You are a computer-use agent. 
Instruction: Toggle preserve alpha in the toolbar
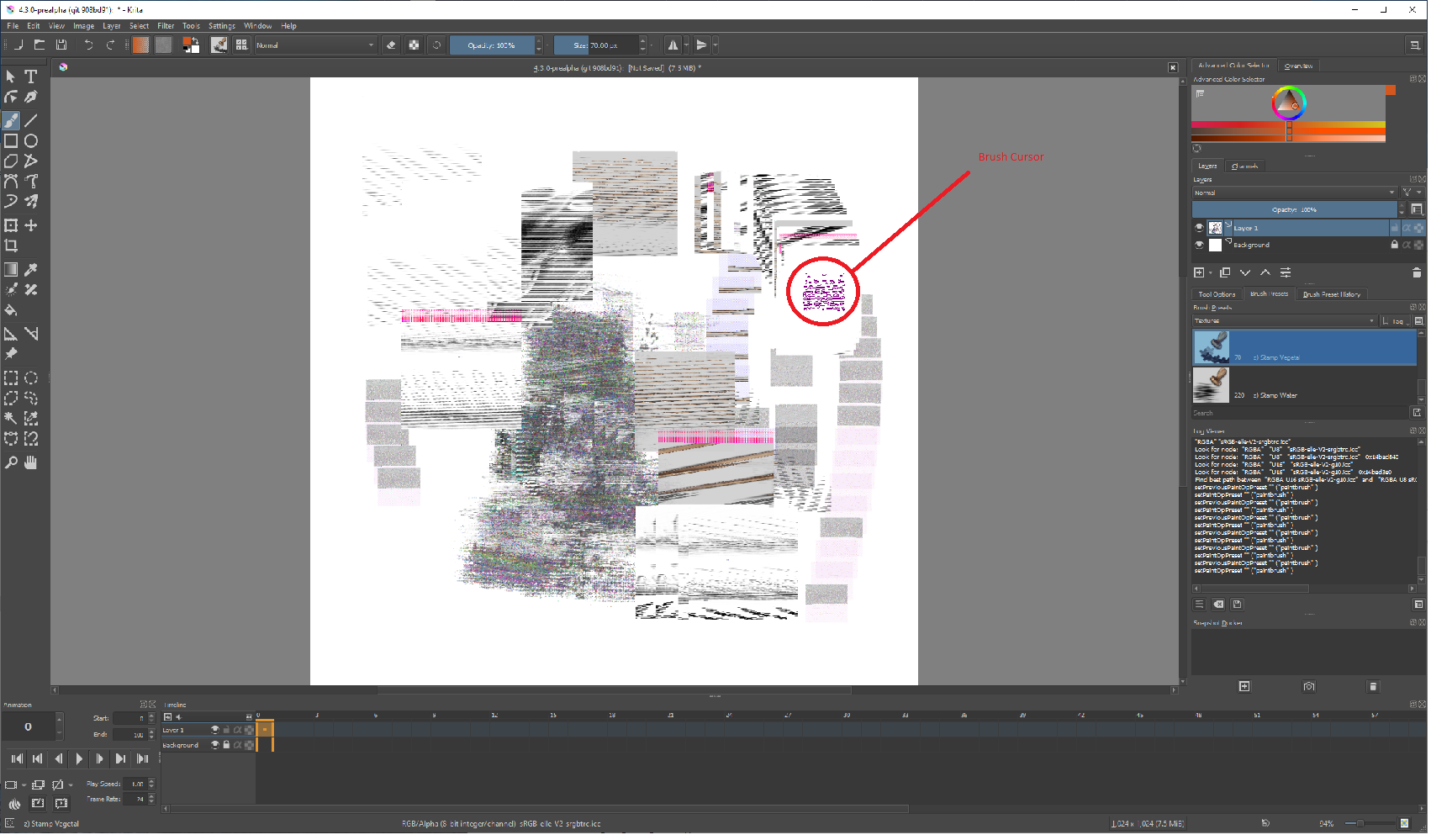pos(414,45)
